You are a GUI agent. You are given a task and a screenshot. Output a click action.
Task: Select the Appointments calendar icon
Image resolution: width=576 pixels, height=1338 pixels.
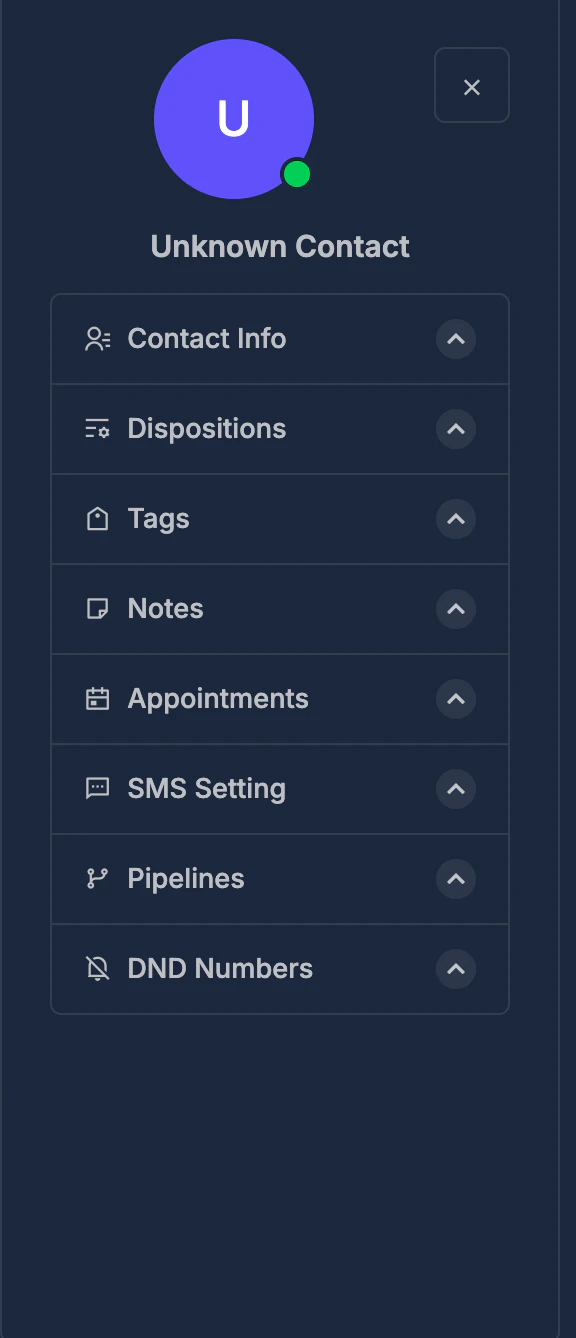point(97,699)
